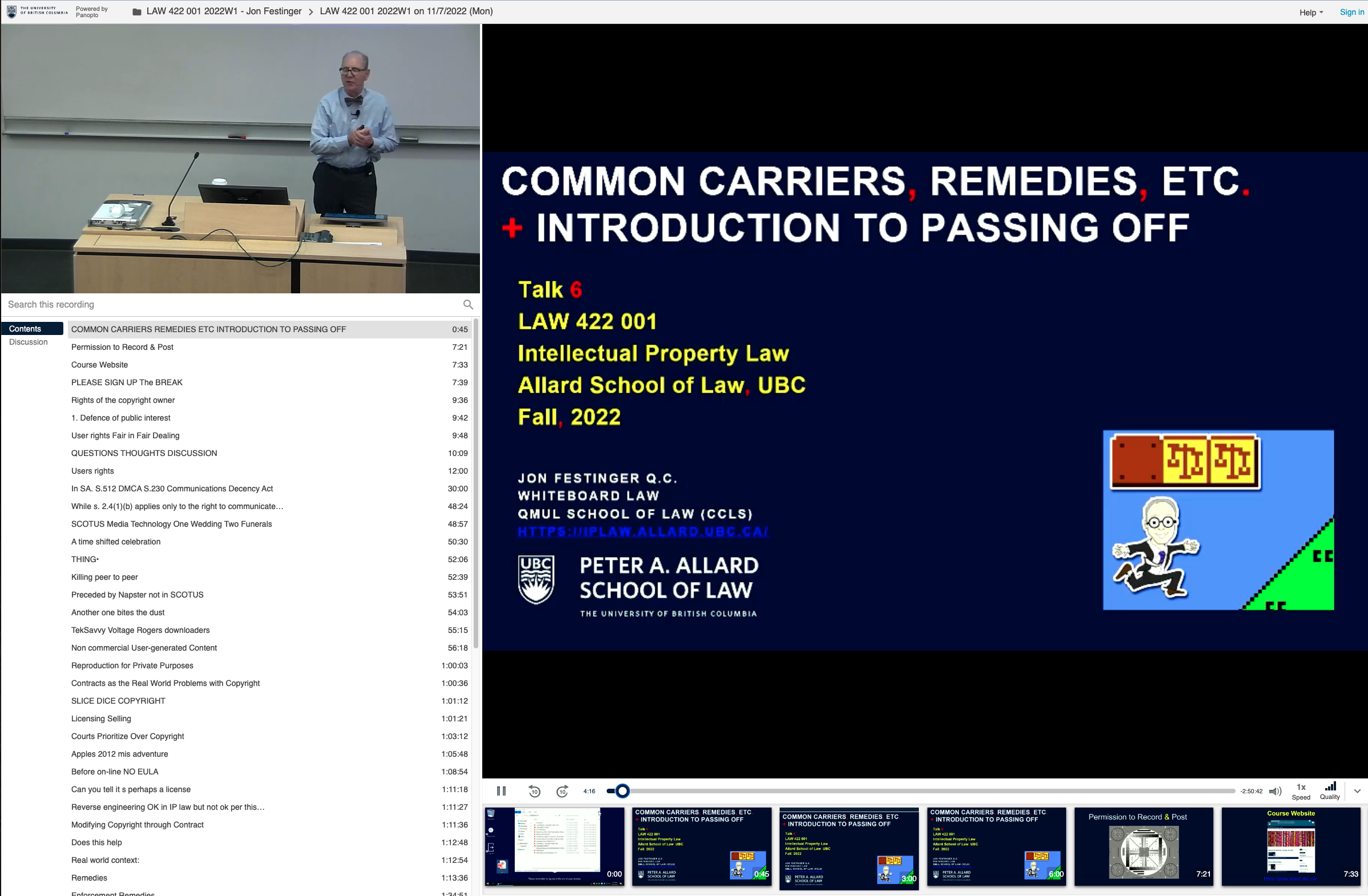This screenshot has height=896, width=1368.
Task: Seek along the video progress bar
Action: coord(921,791)
